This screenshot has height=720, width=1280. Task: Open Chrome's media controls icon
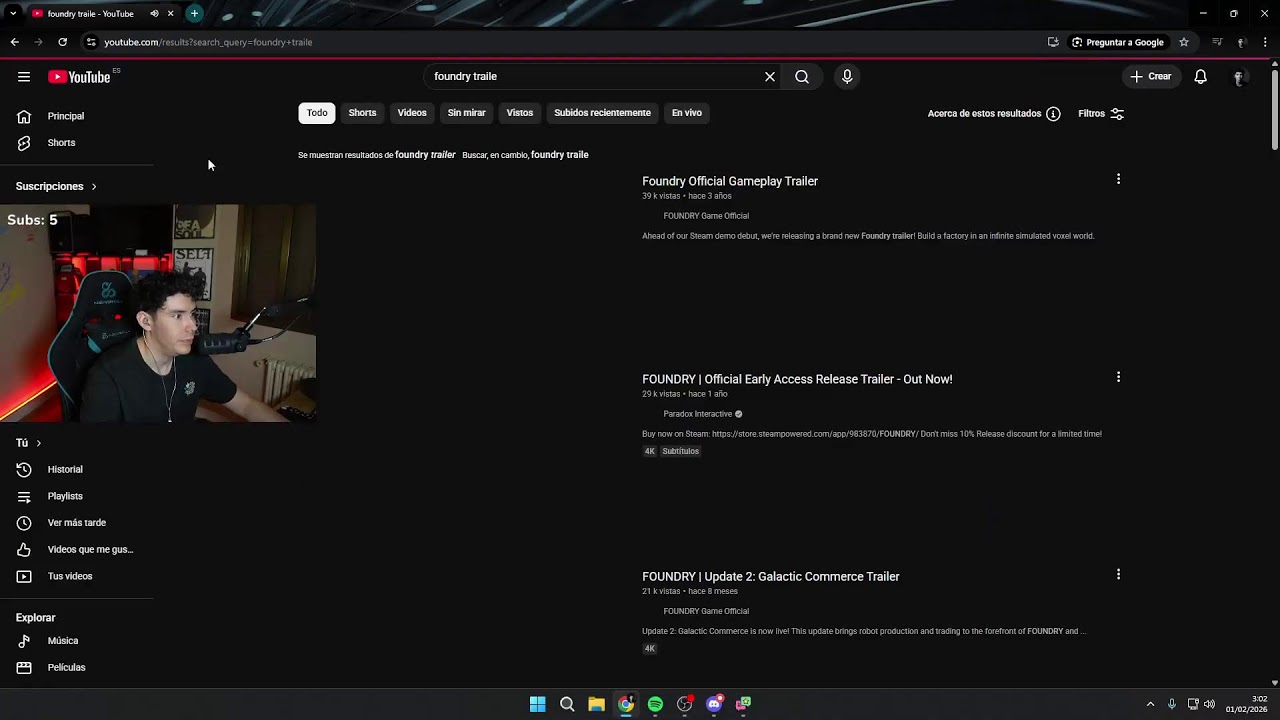click(x=1217, y=42)
